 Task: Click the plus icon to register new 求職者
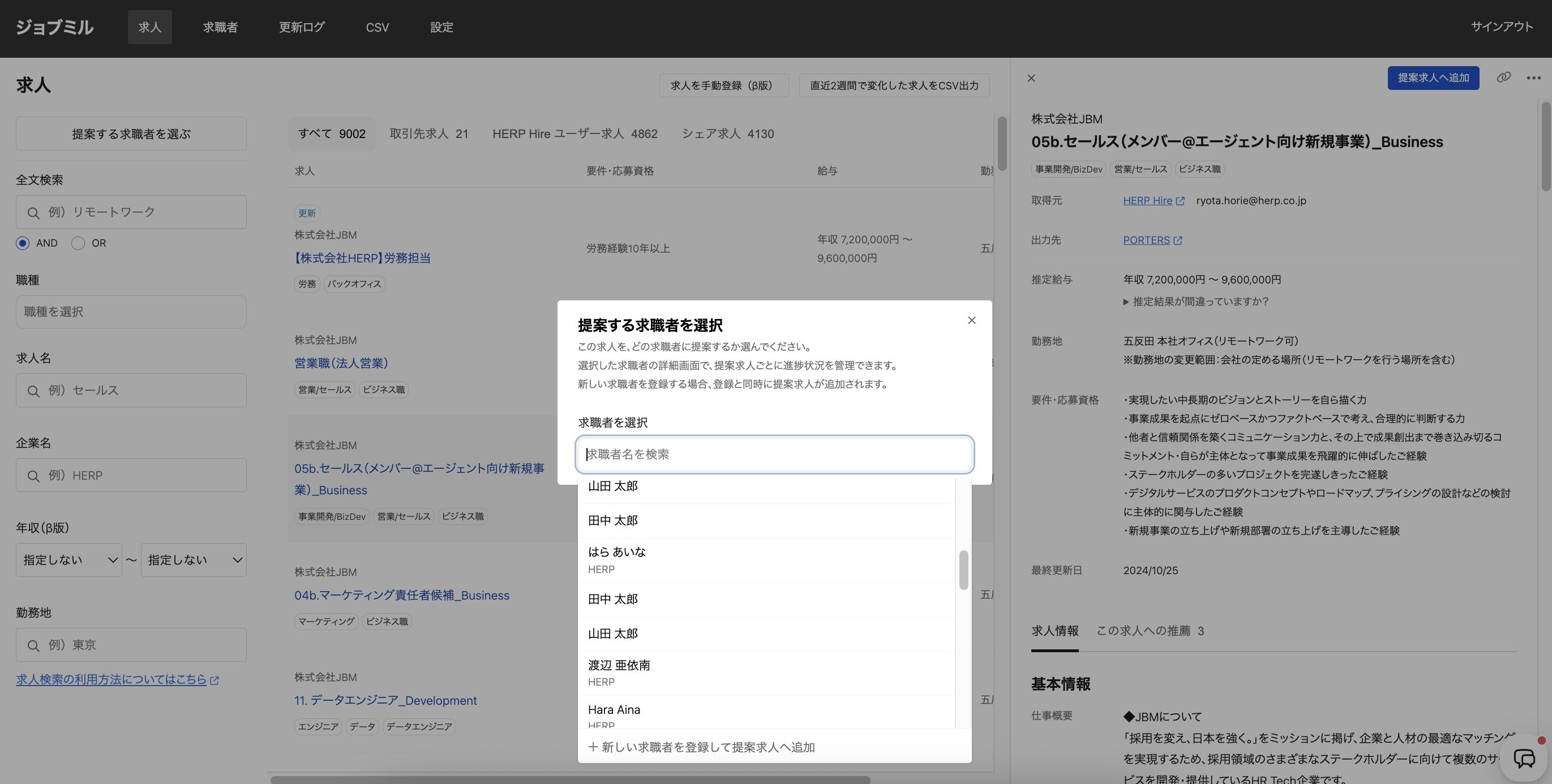593,747
